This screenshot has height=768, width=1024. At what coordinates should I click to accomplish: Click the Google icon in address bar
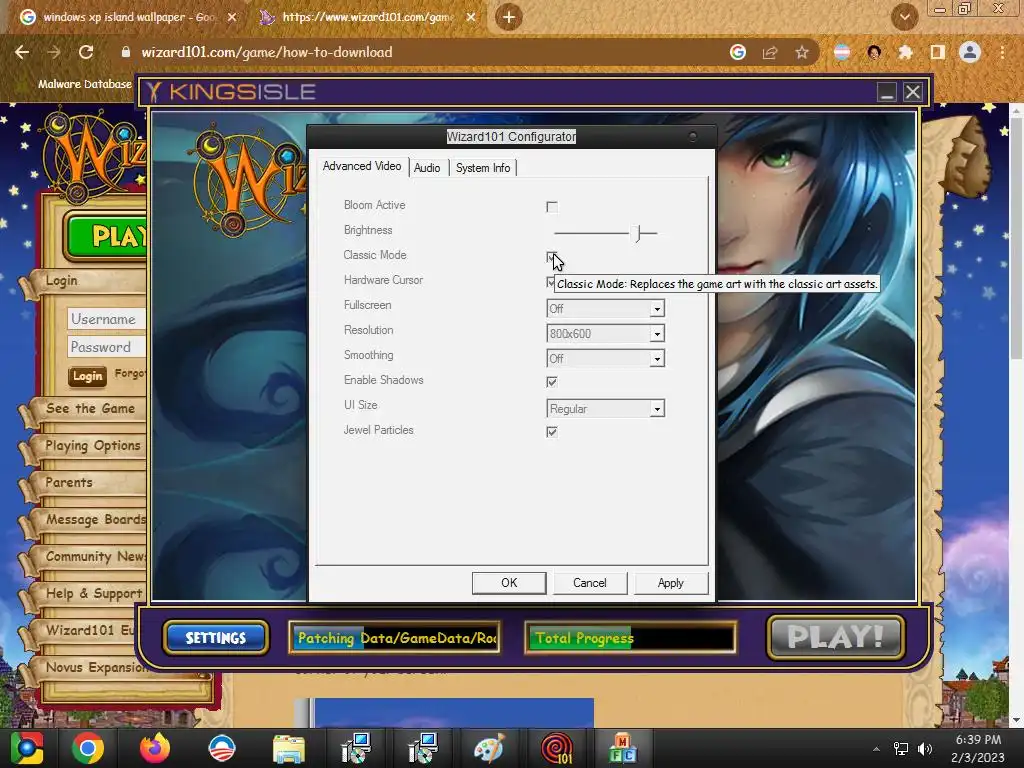tap(738, 52)
